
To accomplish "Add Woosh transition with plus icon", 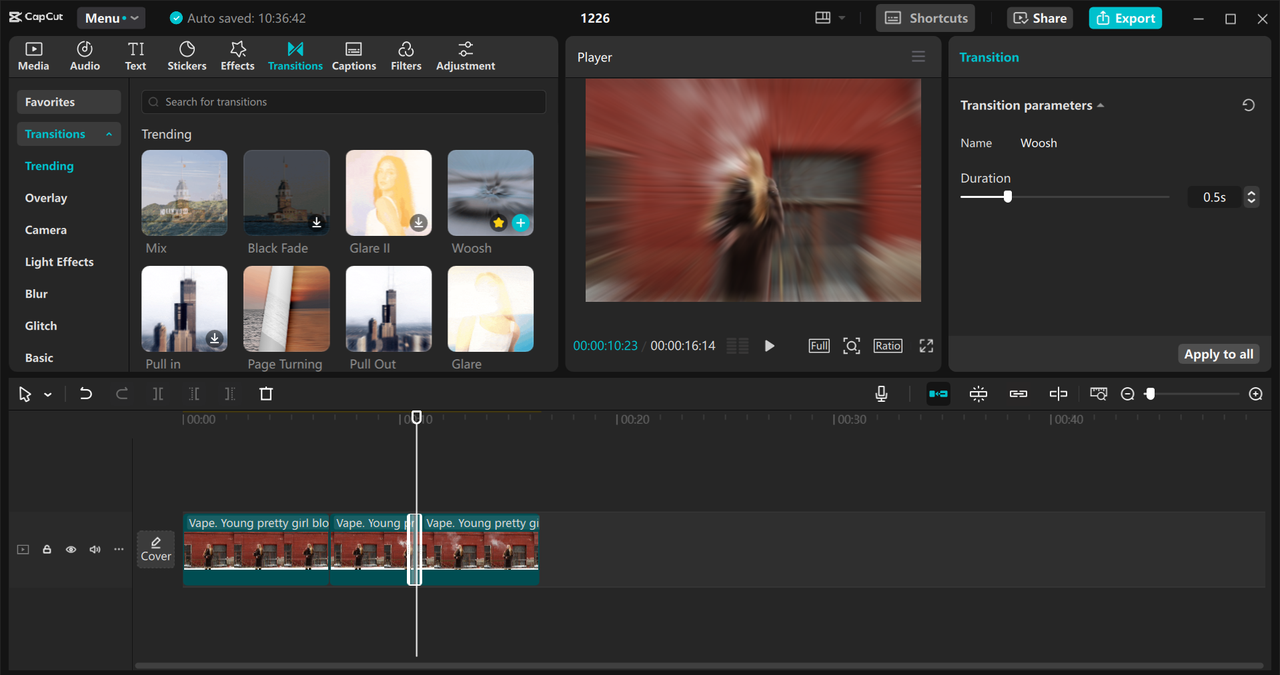I will tap(520, 223).
